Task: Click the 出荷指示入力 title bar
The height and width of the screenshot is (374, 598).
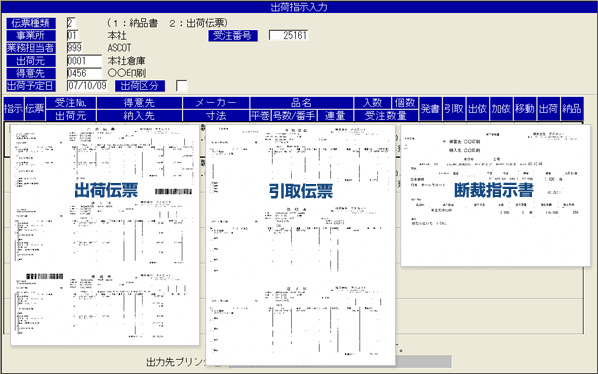Action: [299, 7]
